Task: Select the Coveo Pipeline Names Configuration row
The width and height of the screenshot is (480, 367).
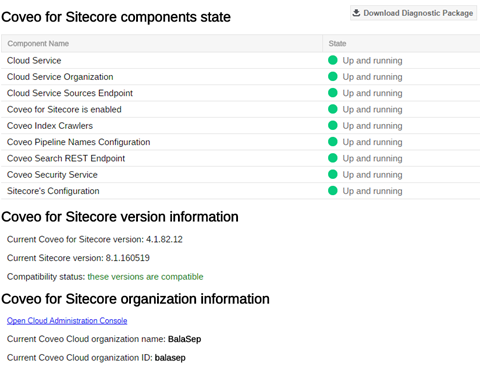Action: pos(241,142)
